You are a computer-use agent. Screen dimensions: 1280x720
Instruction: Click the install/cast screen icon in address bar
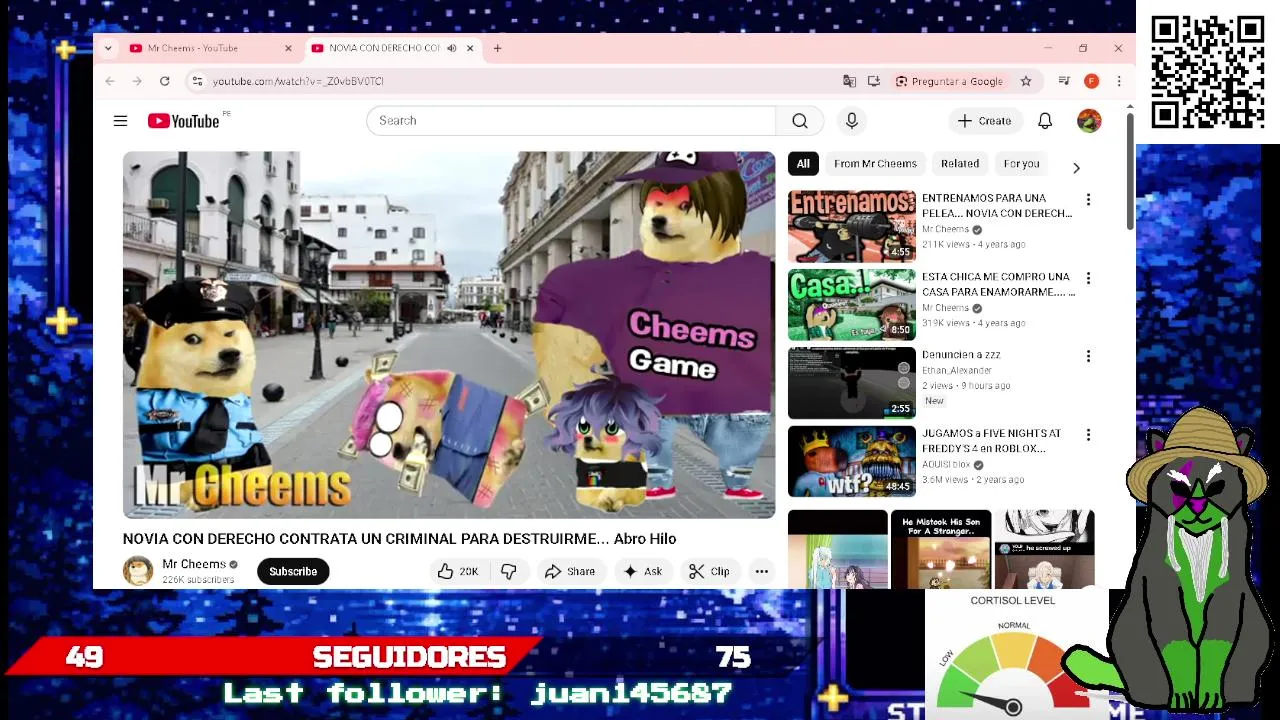[873, 81]
